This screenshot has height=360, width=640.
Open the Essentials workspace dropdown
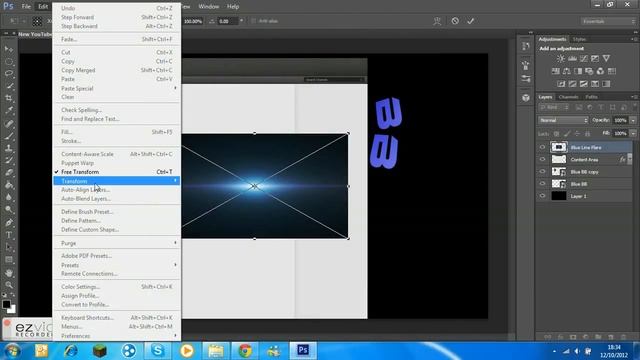click(x=608, y=21)
